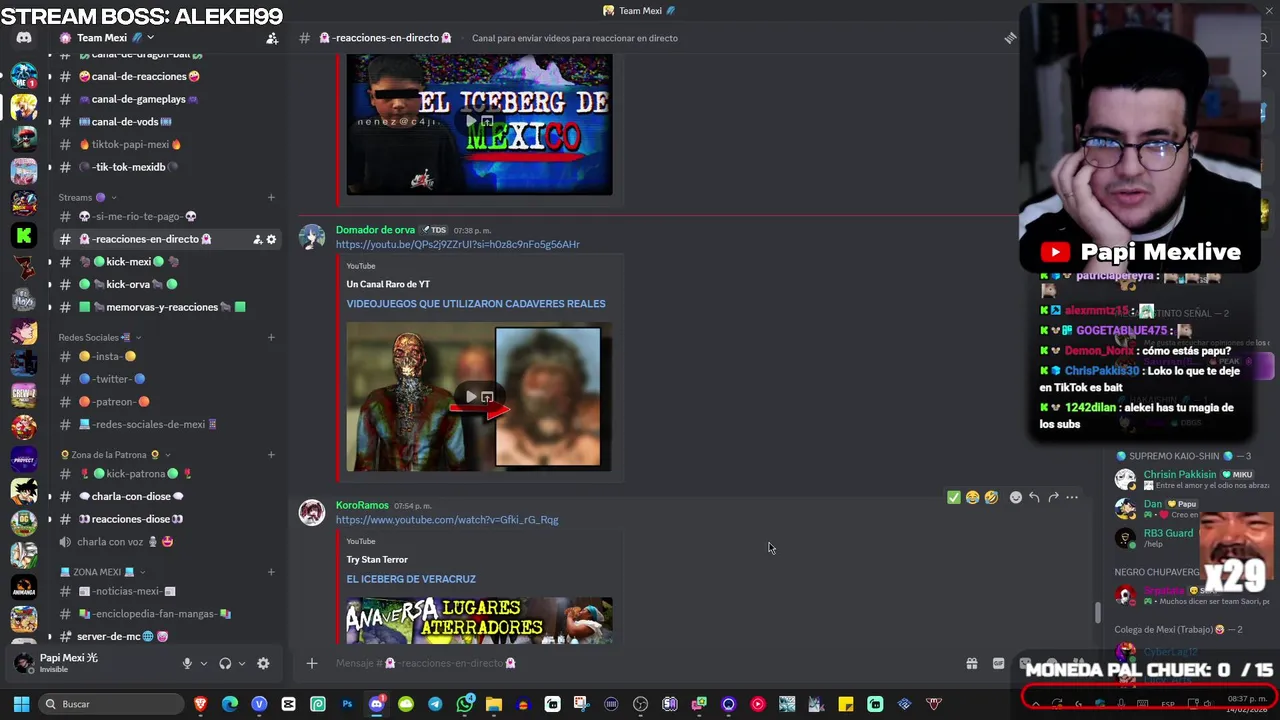The image size is (1280, 720).
Task: Open File Explorer from taskbar
Action: tap(493, 704)
